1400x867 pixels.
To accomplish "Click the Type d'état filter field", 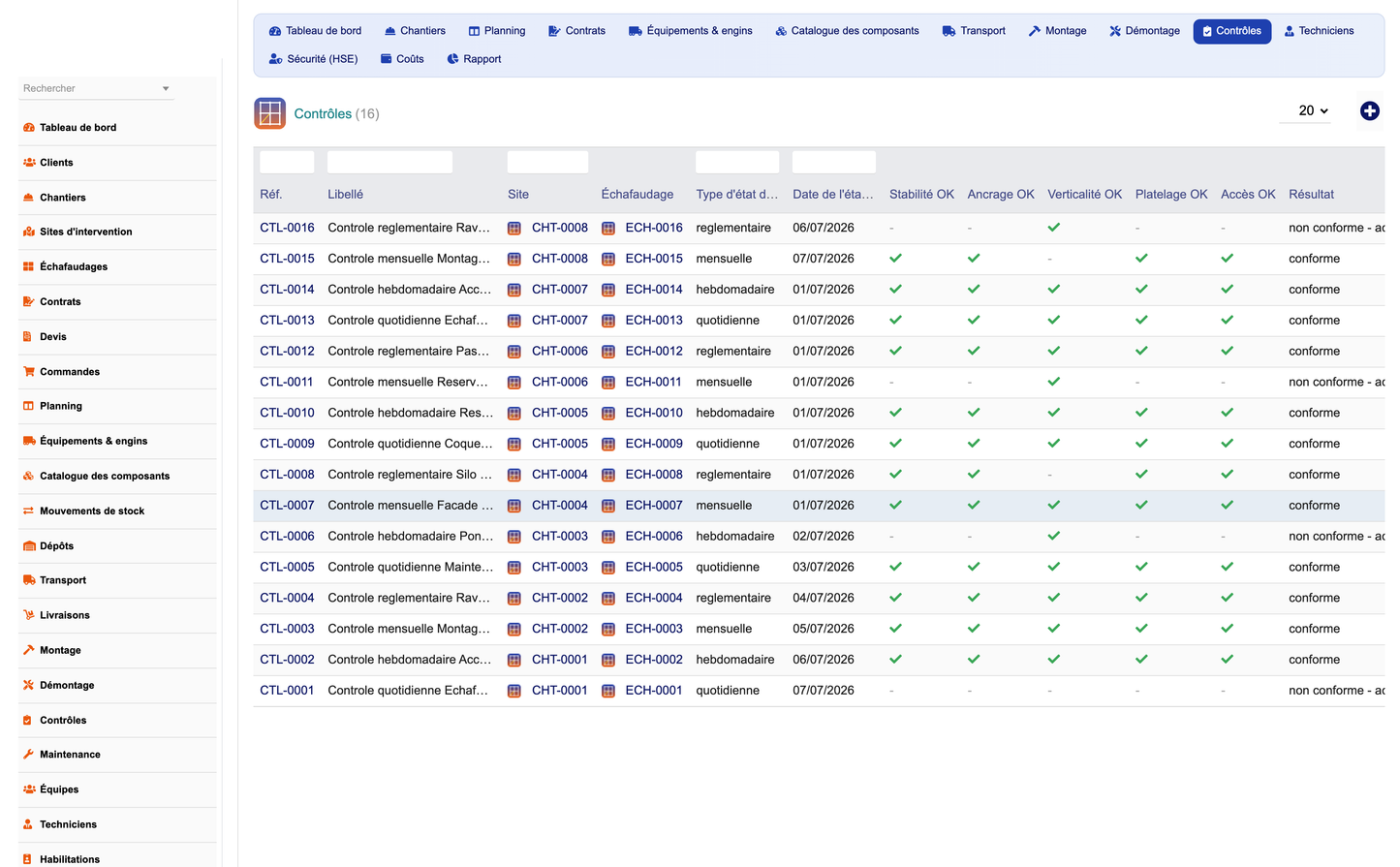I will (737, 162).
